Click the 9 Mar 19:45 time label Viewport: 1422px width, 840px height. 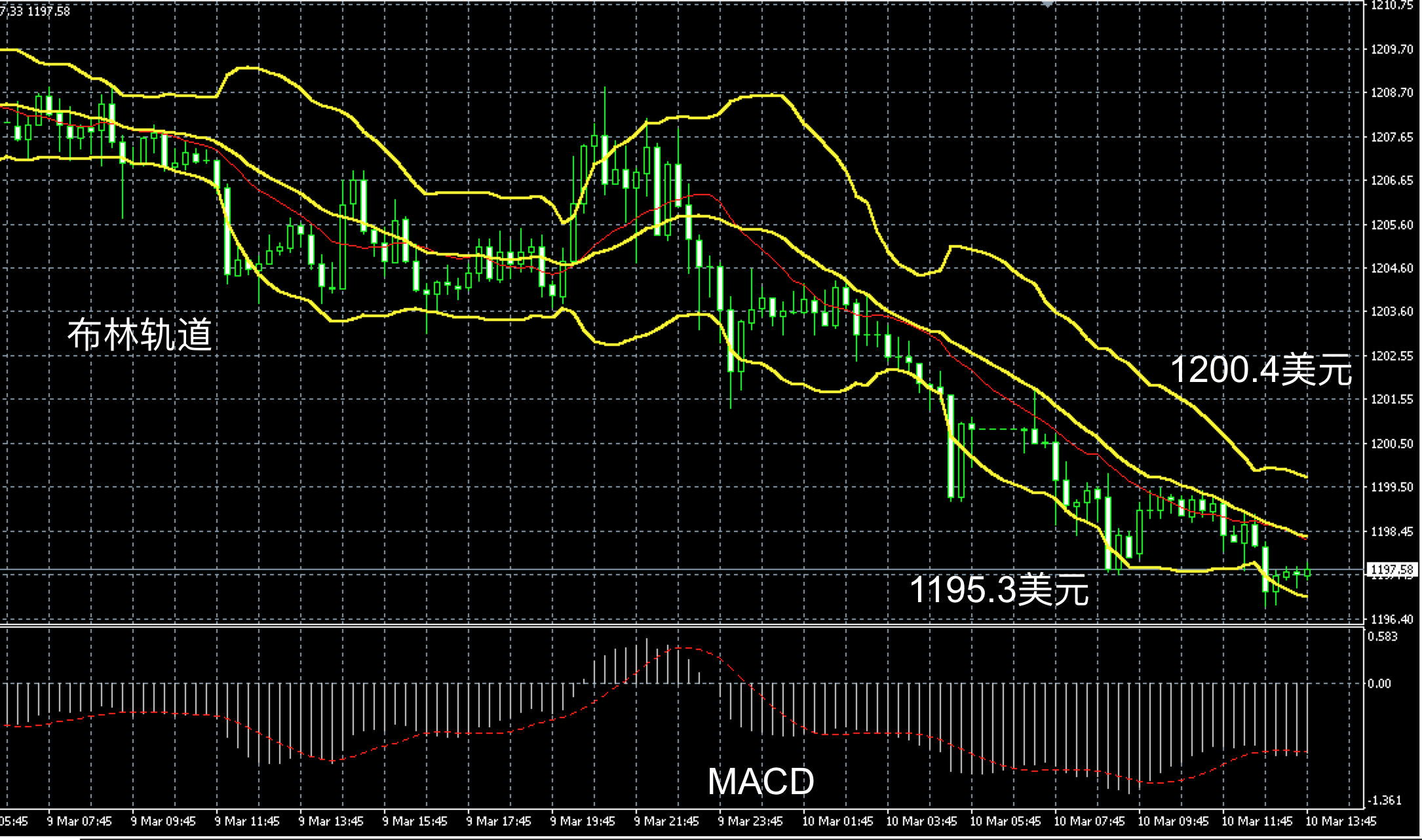583,821
